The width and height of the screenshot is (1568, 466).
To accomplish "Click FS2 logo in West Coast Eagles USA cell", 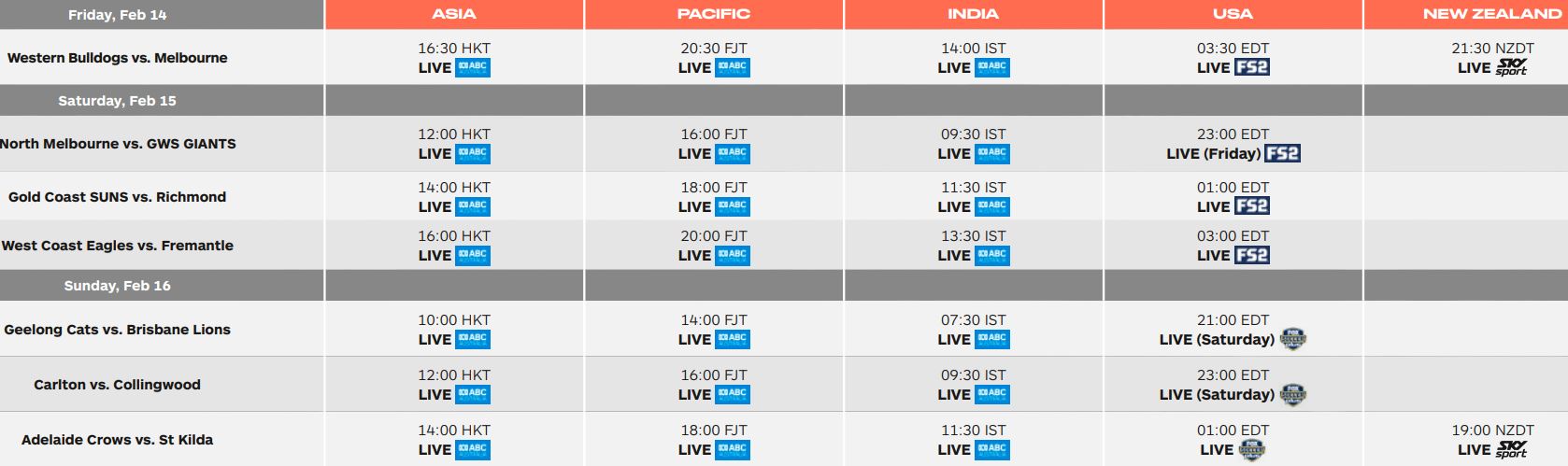I will [1252, 255].
